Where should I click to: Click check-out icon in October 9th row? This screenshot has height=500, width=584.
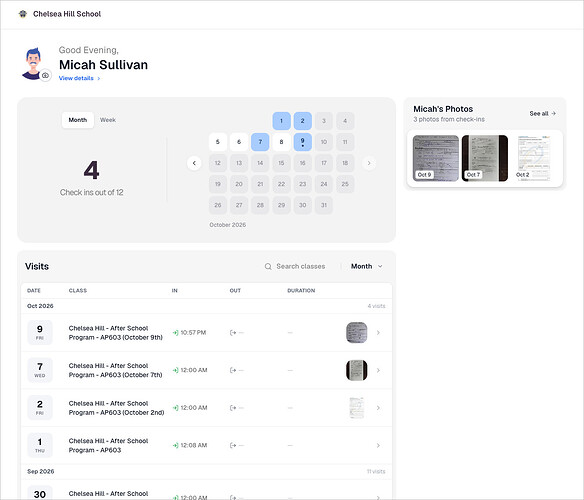233,333
